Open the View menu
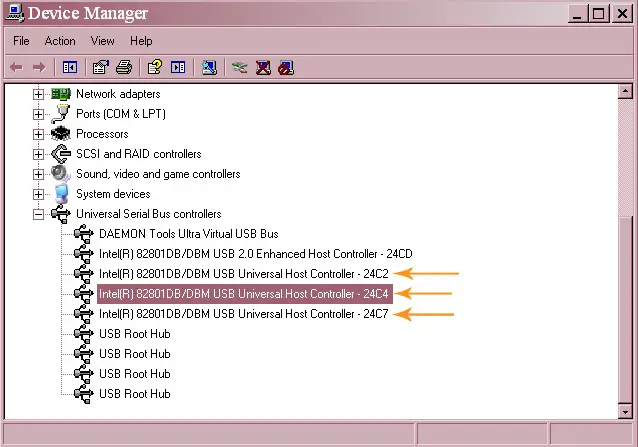Screen dimensions: 638x447 pos(103,41)
